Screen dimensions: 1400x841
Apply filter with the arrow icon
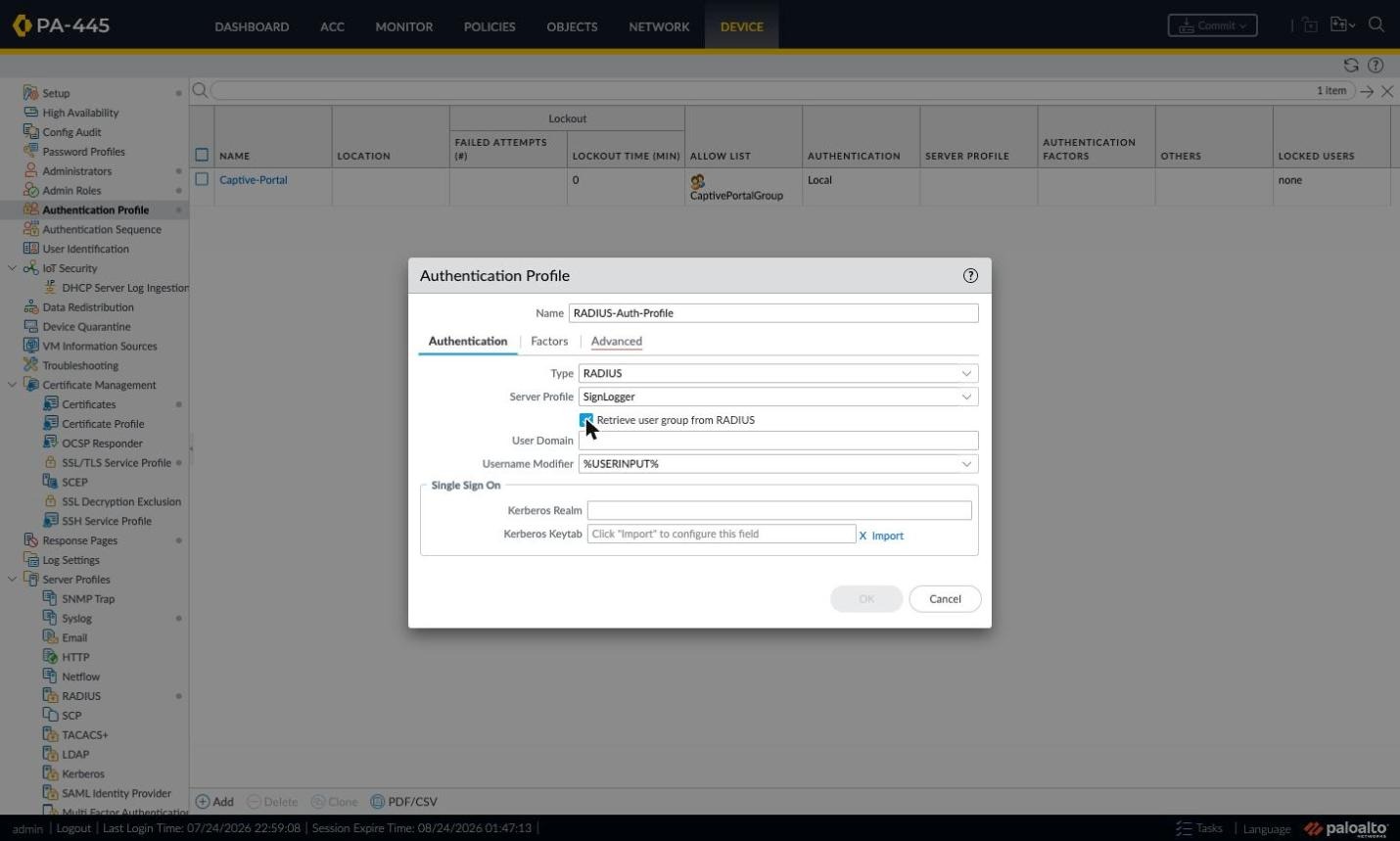coord(1367,91)
